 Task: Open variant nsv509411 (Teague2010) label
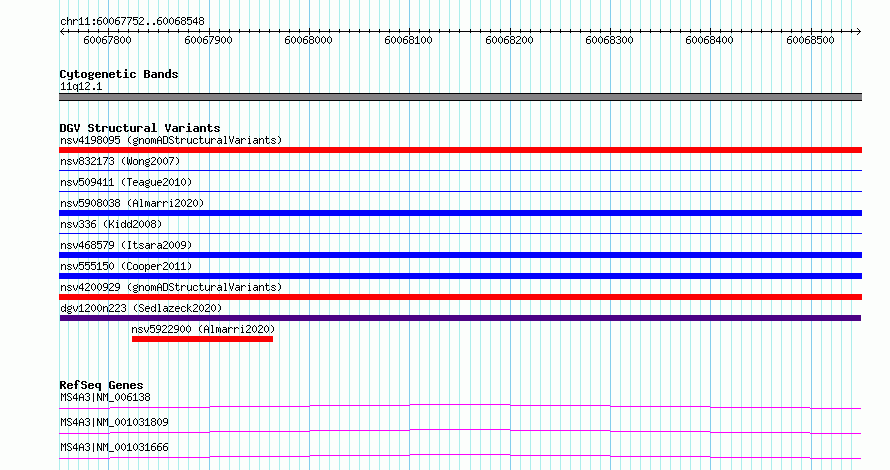pos(126,182)
